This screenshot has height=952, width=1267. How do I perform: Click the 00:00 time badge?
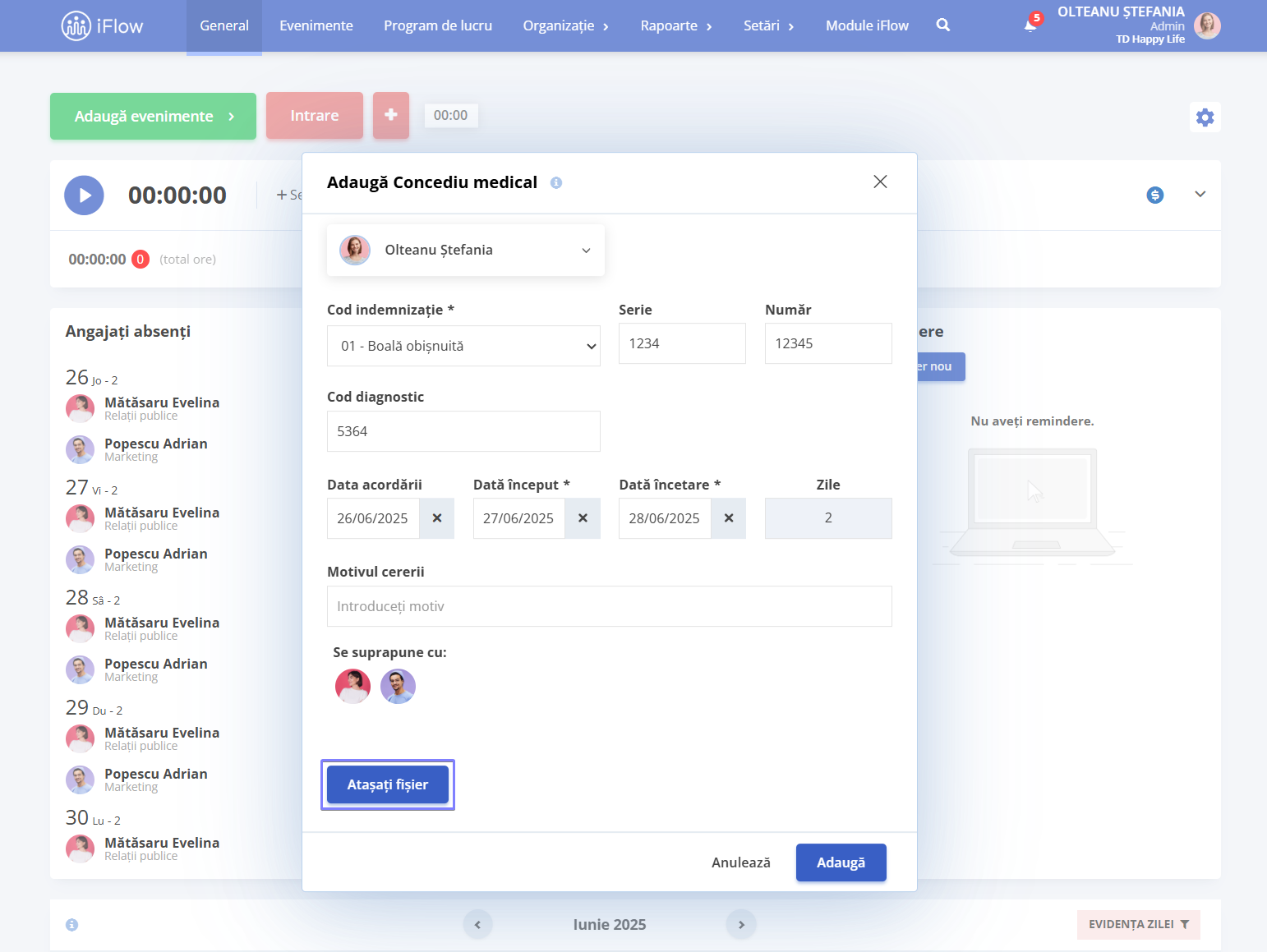(450, 115)
